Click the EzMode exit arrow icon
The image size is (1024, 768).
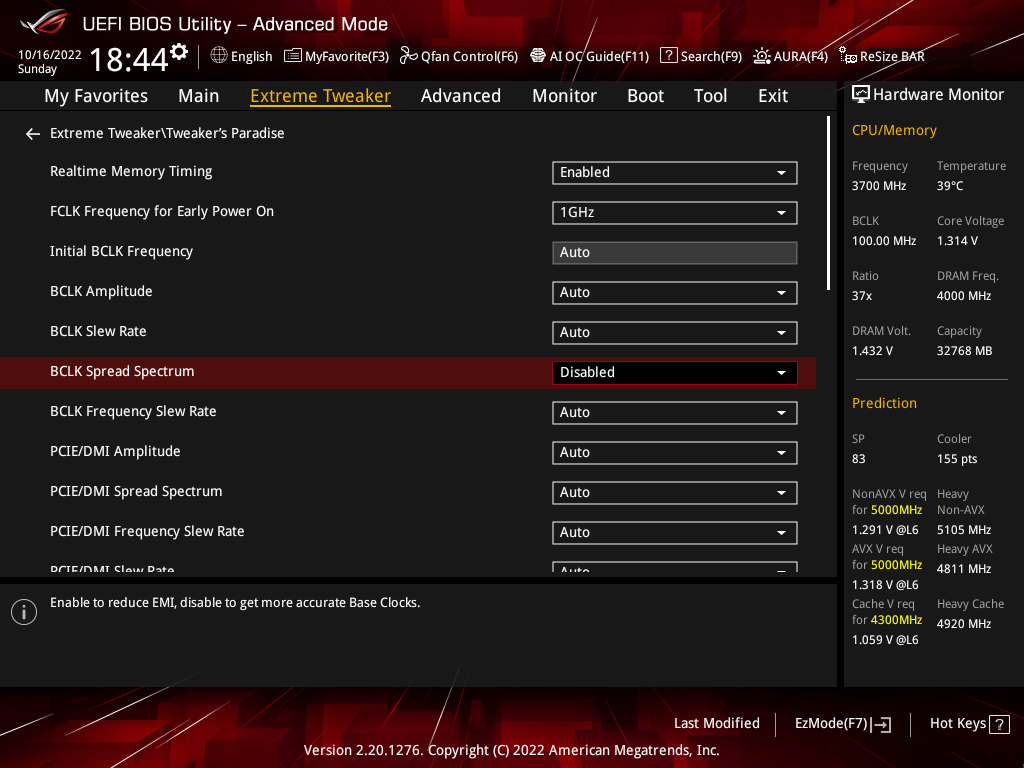881,724
